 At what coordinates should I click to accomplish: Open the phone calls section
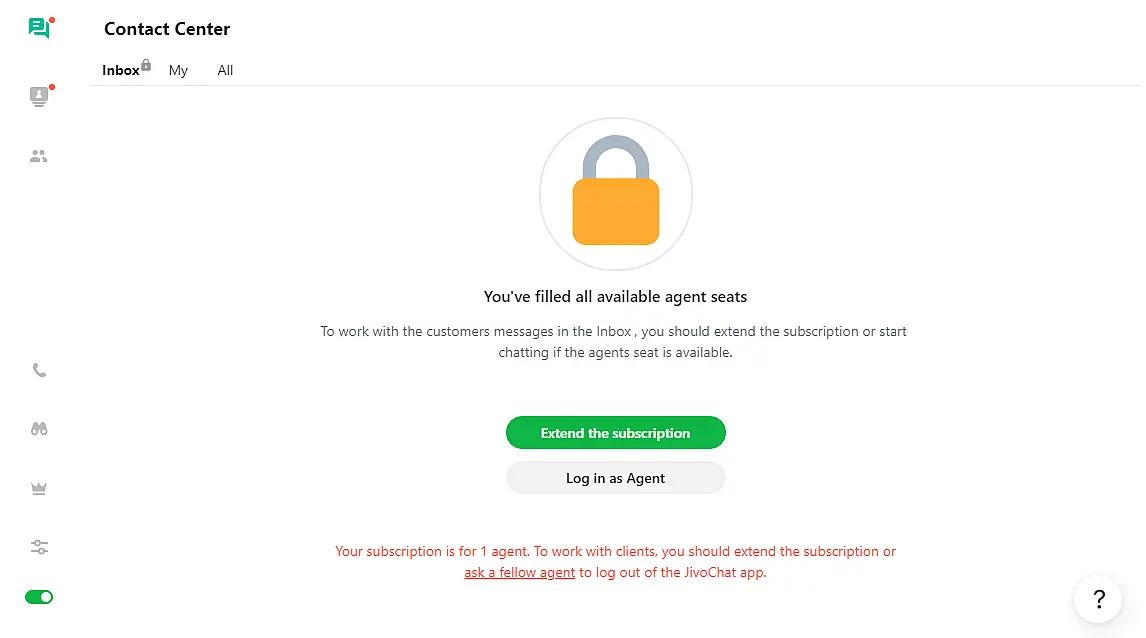click(39, 370)
